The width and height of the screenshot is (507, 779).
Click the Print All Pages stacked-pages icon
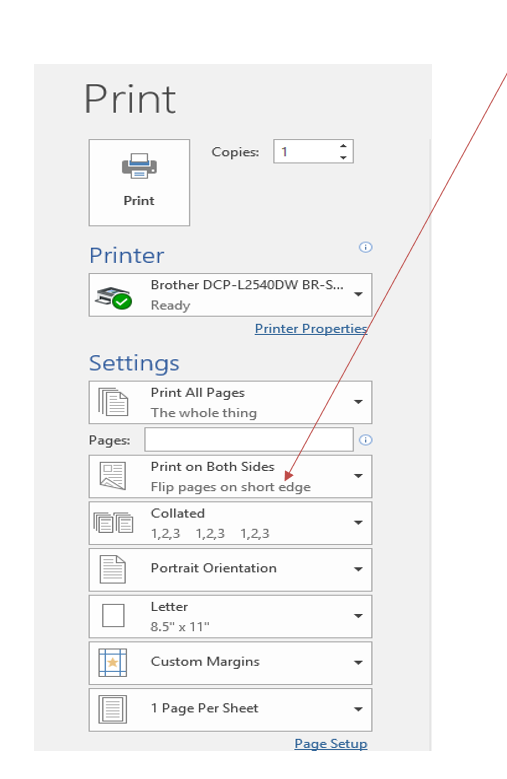coord(114,402)
